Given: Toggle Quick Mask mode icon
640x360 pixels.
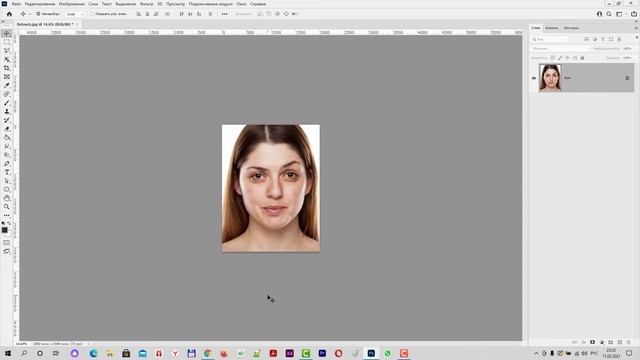Looking at the screenshot, I should coord(7,242).
